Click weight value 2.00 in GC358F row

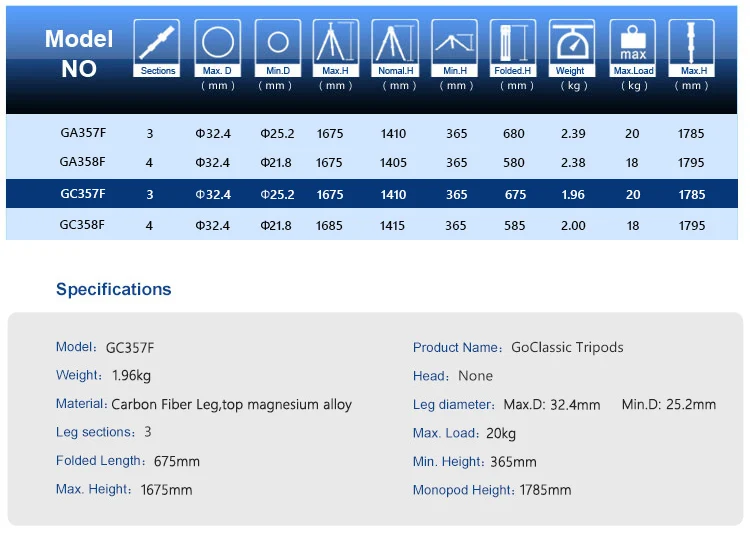(x=573, y=225)
